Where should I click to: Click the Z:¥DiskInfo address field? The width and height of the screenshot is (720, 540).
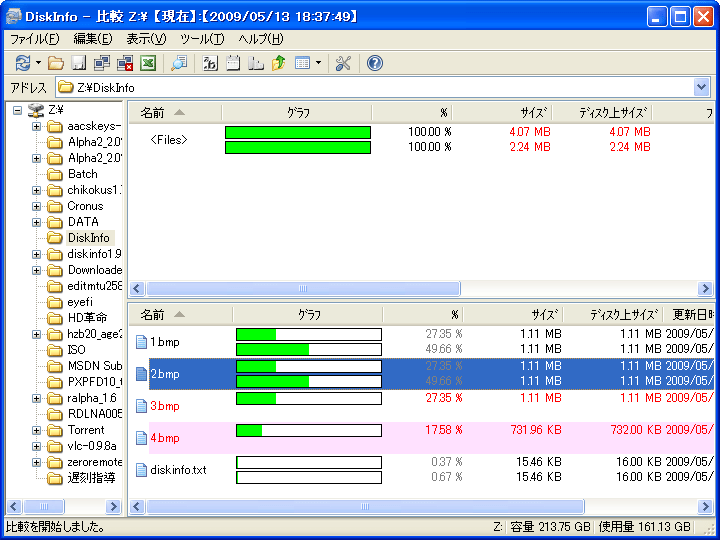click(374, 87)
